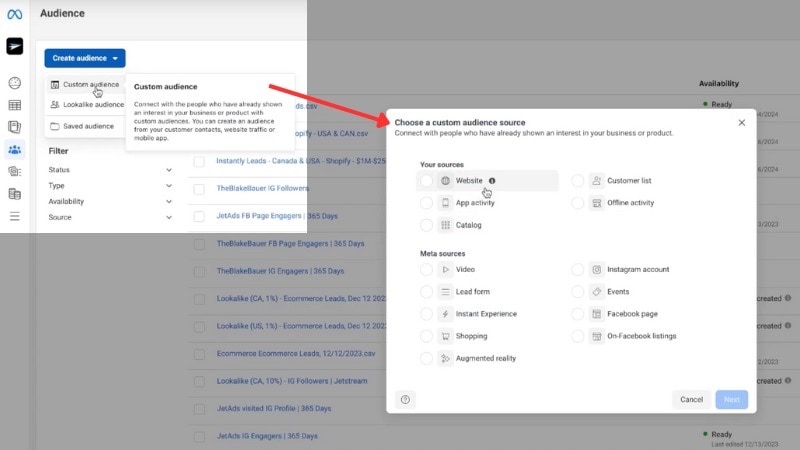Click the Meta logo icon

(14, 14)
